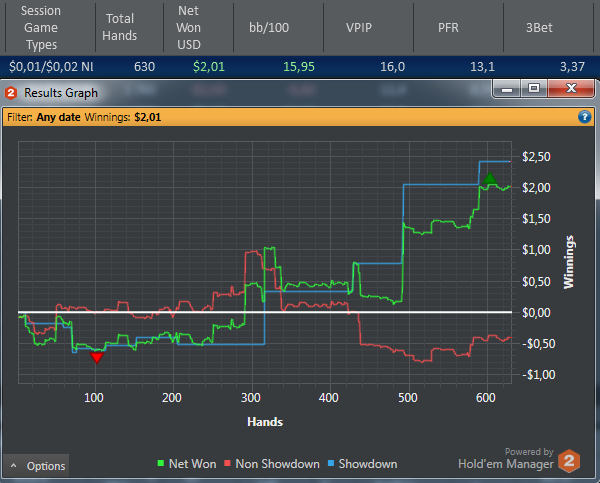600x483 pixels.
Task: Minimize the Results Graph window
Action: [x=507, y=89]
